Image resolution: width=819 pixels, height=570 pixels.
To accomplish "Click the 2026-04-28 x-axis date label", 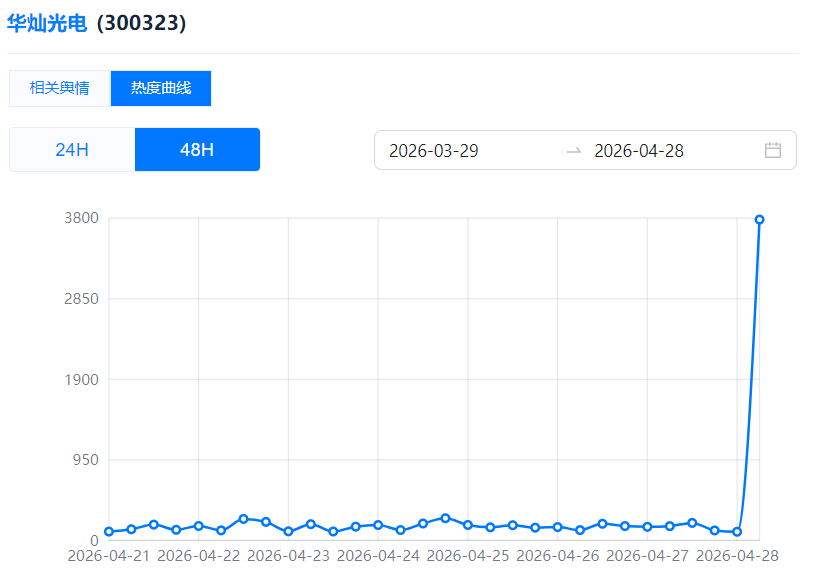I will click(x=737, y=555).
